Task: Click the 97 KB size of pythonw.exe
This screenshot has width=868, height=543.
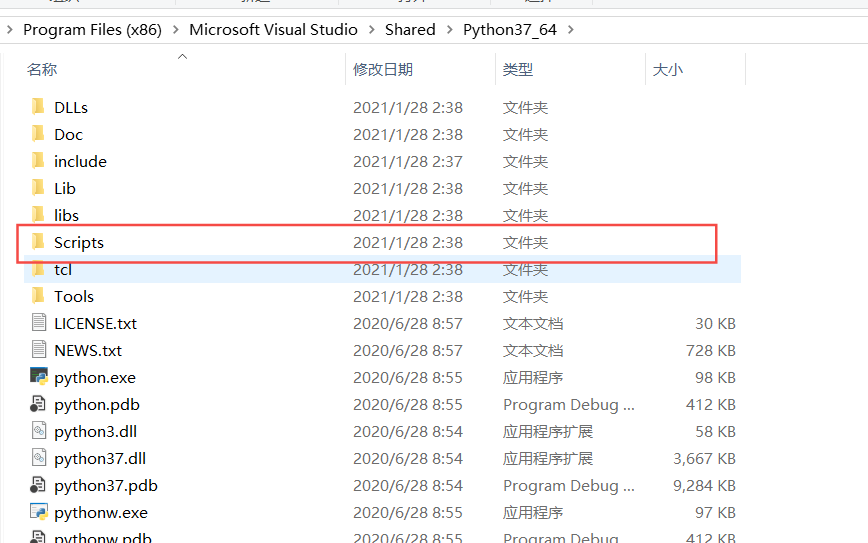Action: pos(715,513)
